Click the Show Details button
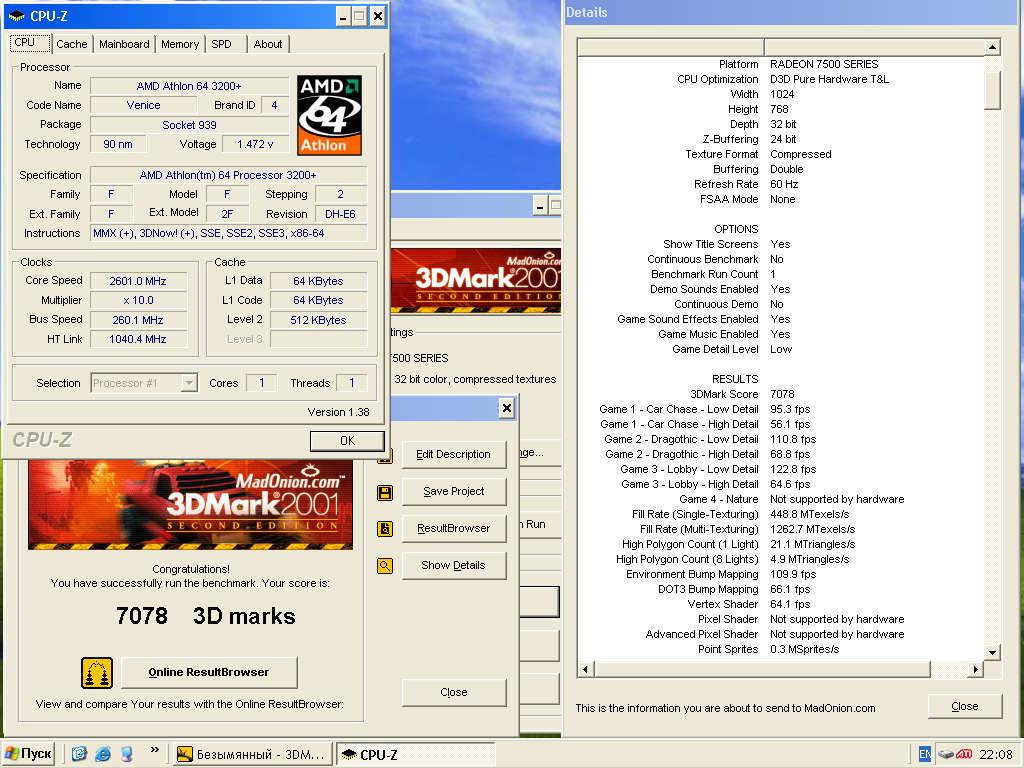The image size is (1024, 768). (454, 566)
